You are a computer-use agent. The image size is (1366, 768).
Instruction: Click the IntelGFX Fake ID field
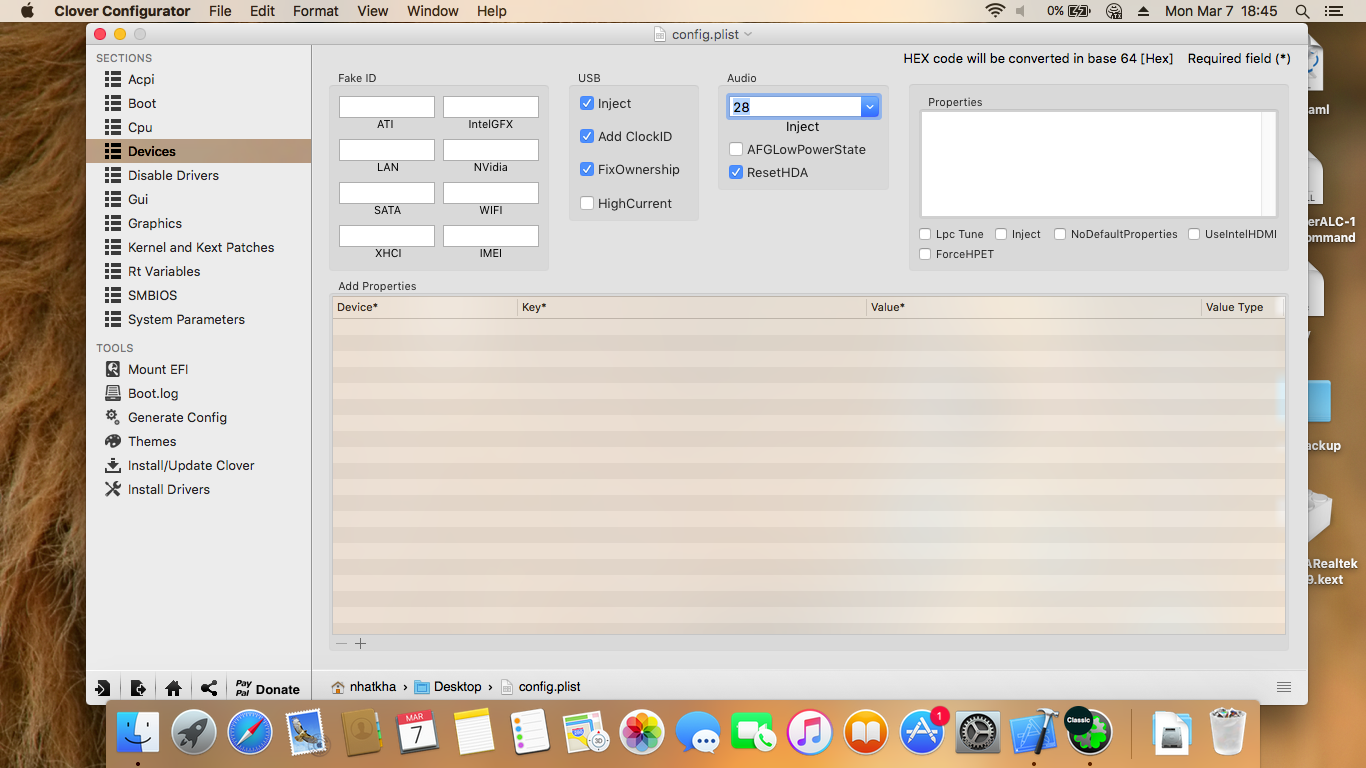491,107
